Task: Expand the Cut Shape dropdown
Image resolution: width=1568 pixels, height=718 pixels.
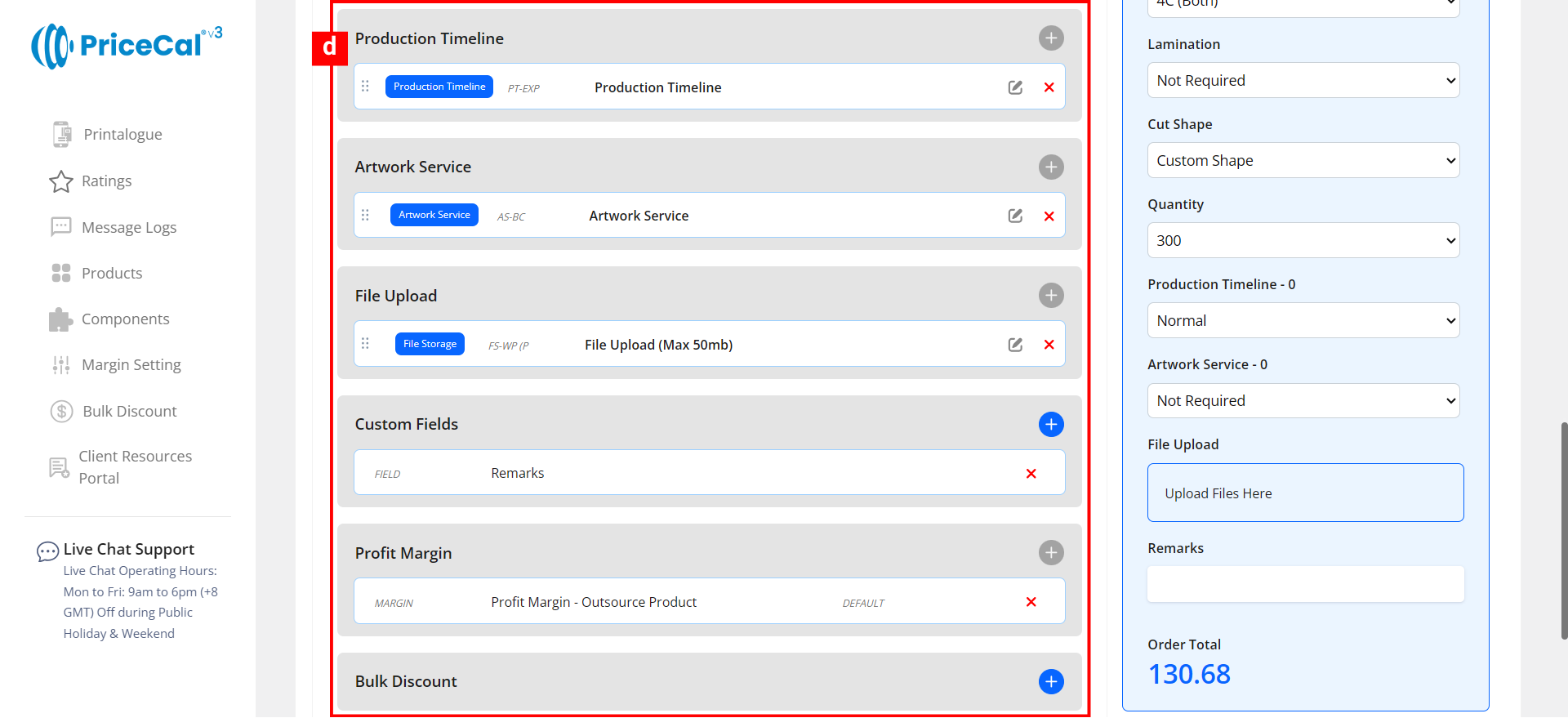Action: (x=1303, y=161)
